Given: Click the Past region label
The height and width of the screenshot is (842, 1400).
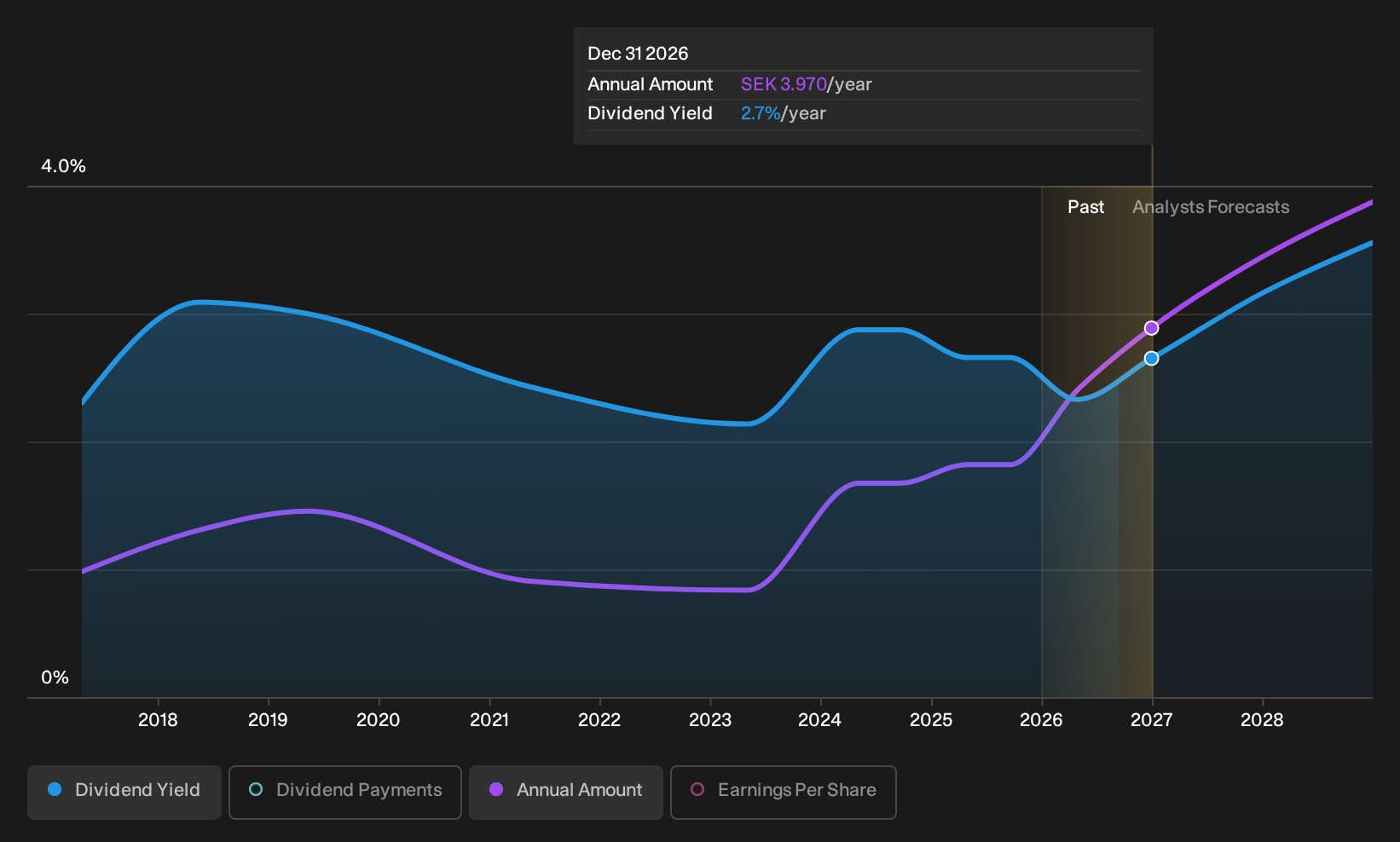Looking at the screenshot, I should (1085, 207).
